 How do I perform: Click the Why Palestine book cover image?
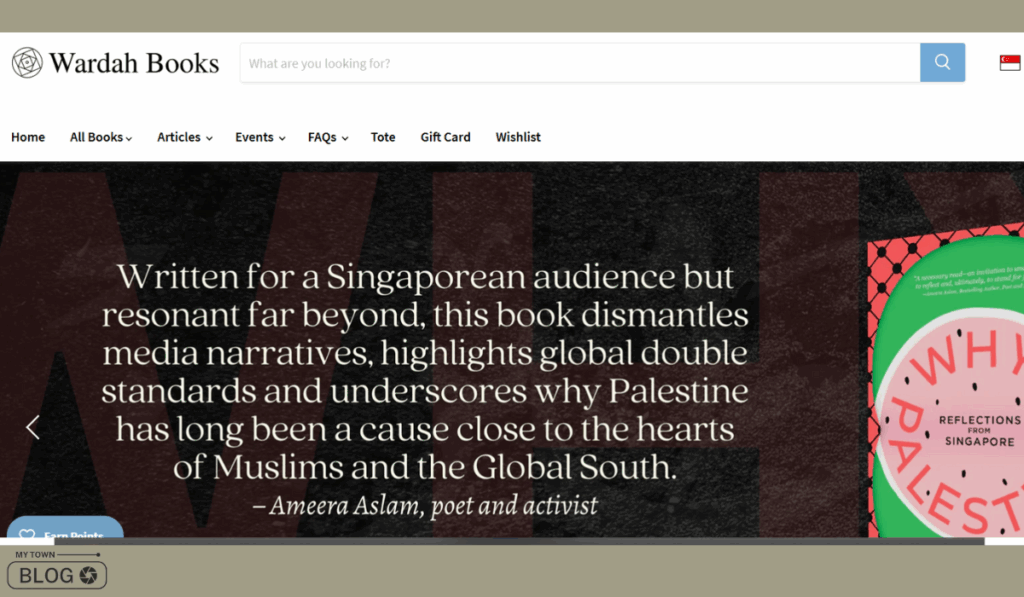pyautogui.click(x=946, y=380)
